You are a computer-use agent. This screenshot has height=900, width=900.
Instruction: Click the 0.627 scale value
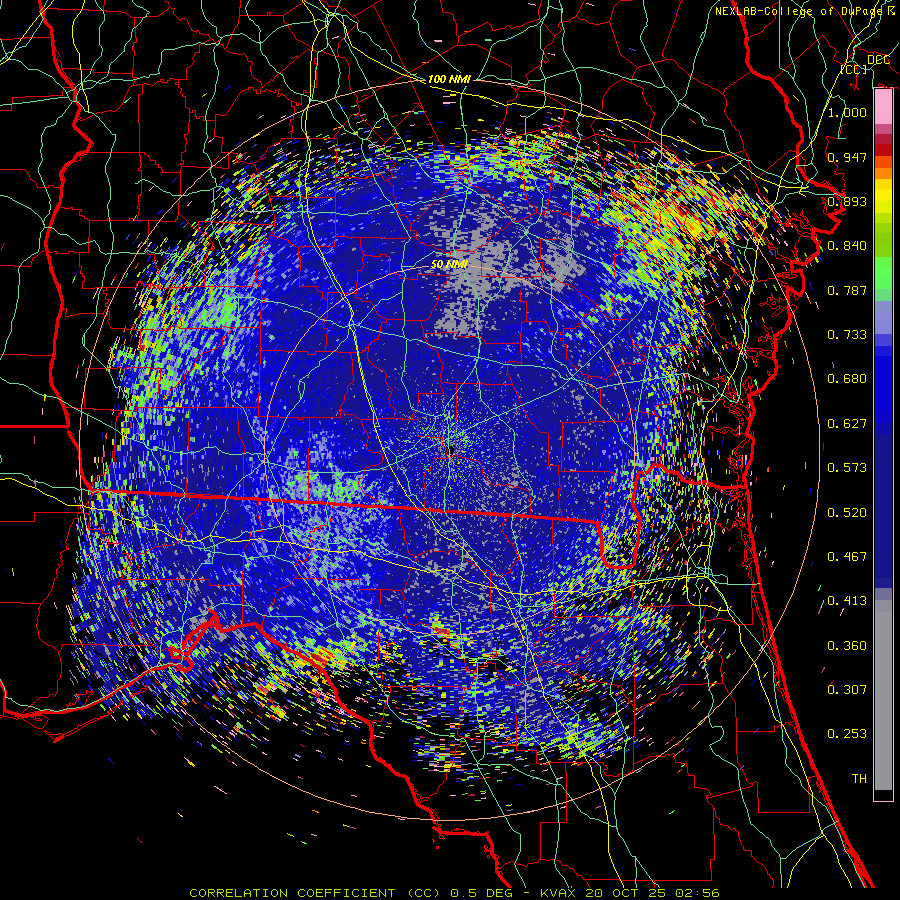pyautogui.click(x=847, y=424)
